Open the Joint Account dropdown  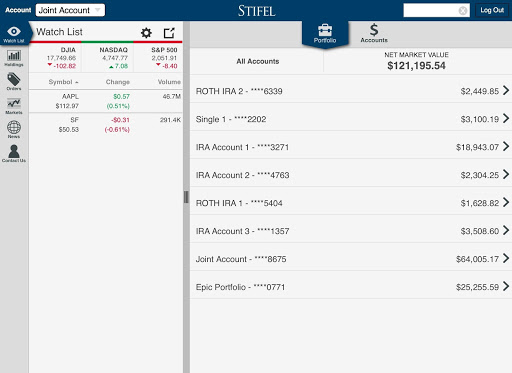click(70, 10)
